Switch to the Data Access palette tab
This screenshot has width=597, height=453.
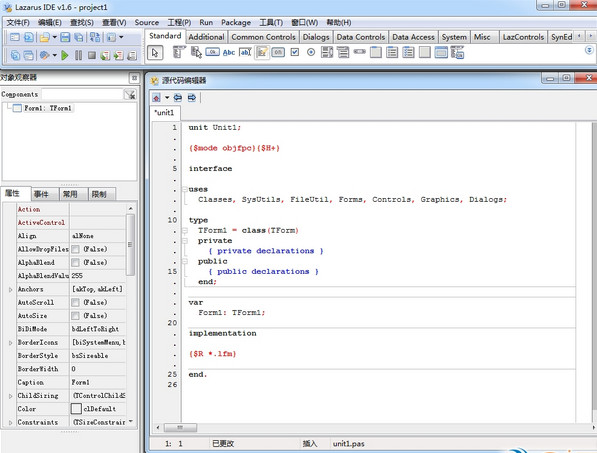point(413,37)
